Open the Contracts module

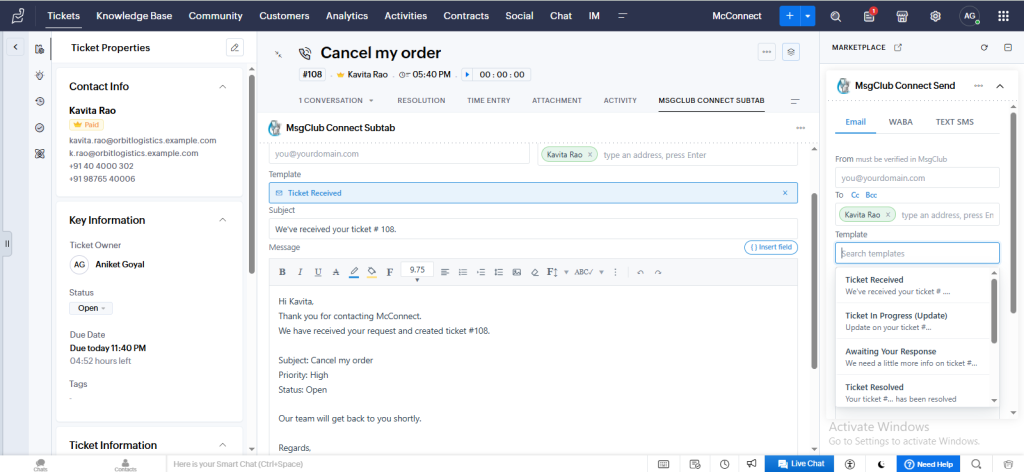pyautogui.click(x=466, y=16)
